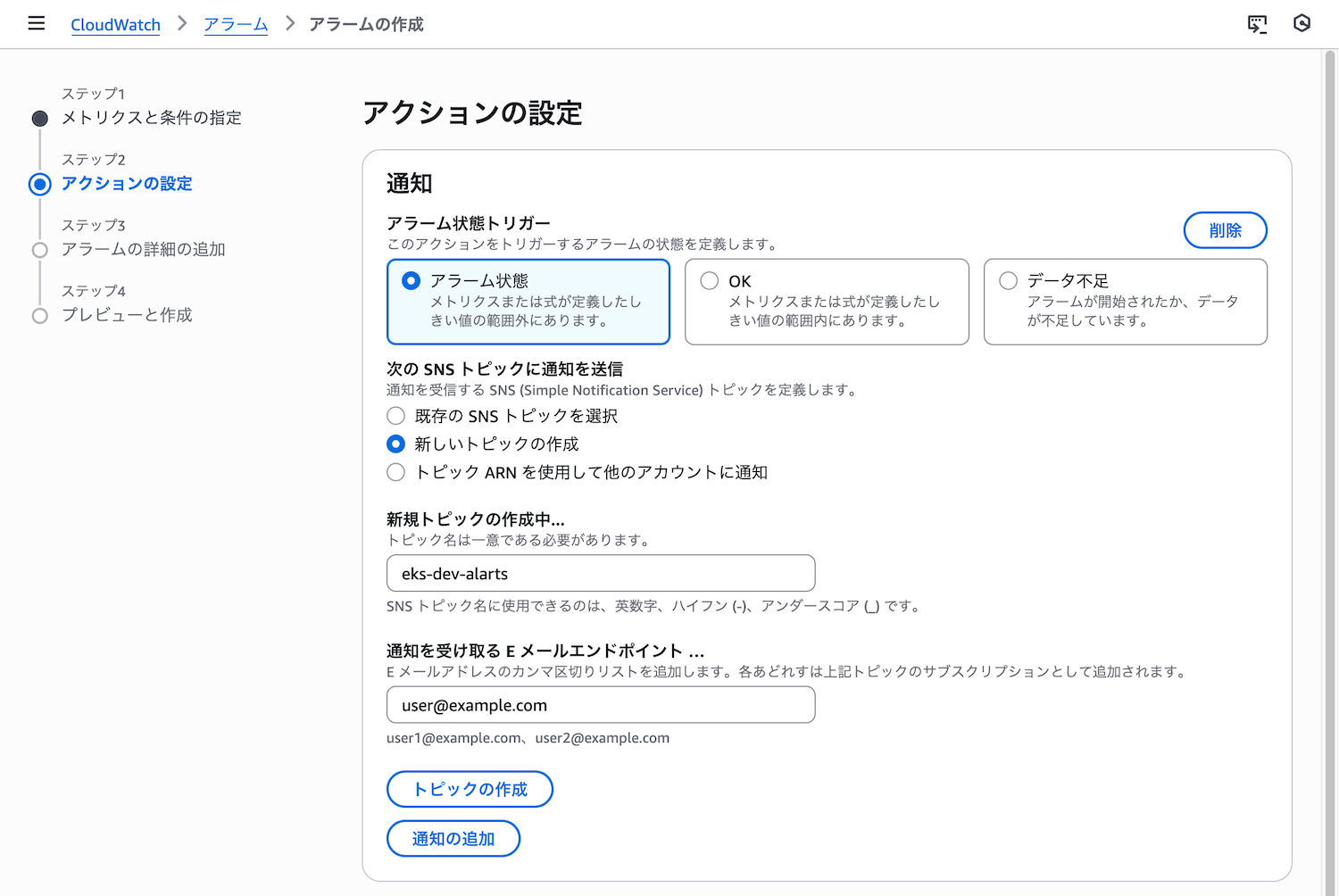Select step 2 アクションの設定 in wizard
Screen dimensions: 1339x896
click(127, 184)
